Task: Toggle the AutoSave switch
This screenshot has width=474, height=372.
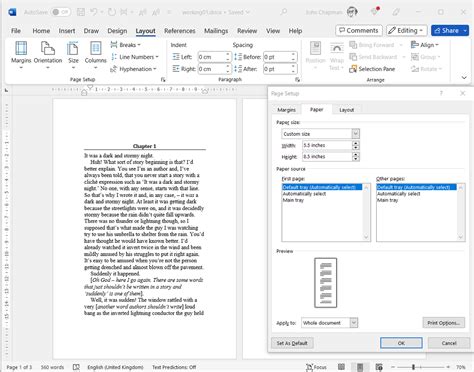Action: (60, 12)
